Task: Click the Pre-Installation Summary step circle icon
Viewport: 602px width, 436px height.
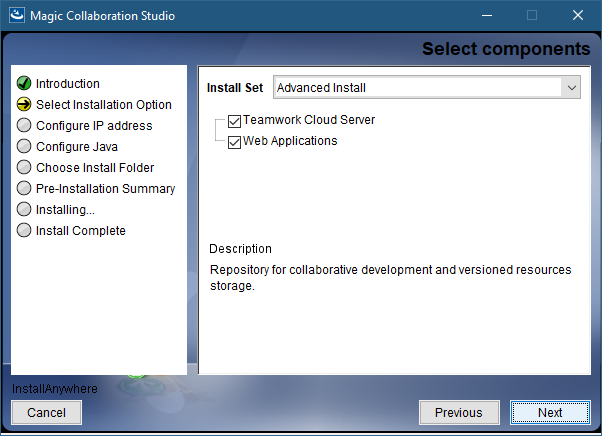Action: (x=24, y=189)
